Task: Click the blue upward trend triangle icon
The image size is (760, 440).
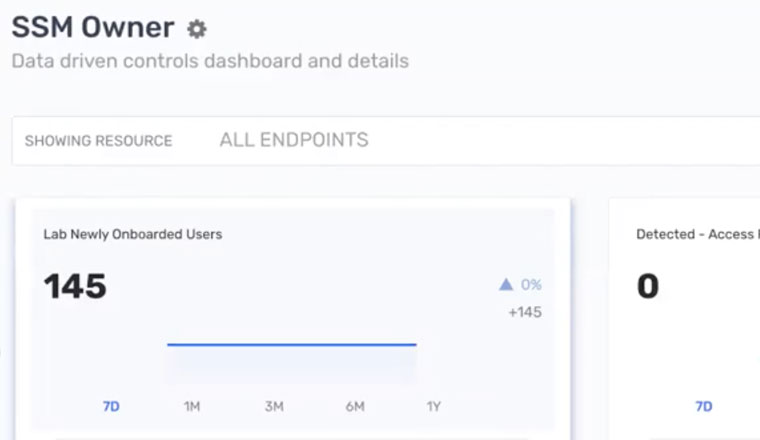Action: [x=506, y=285]
